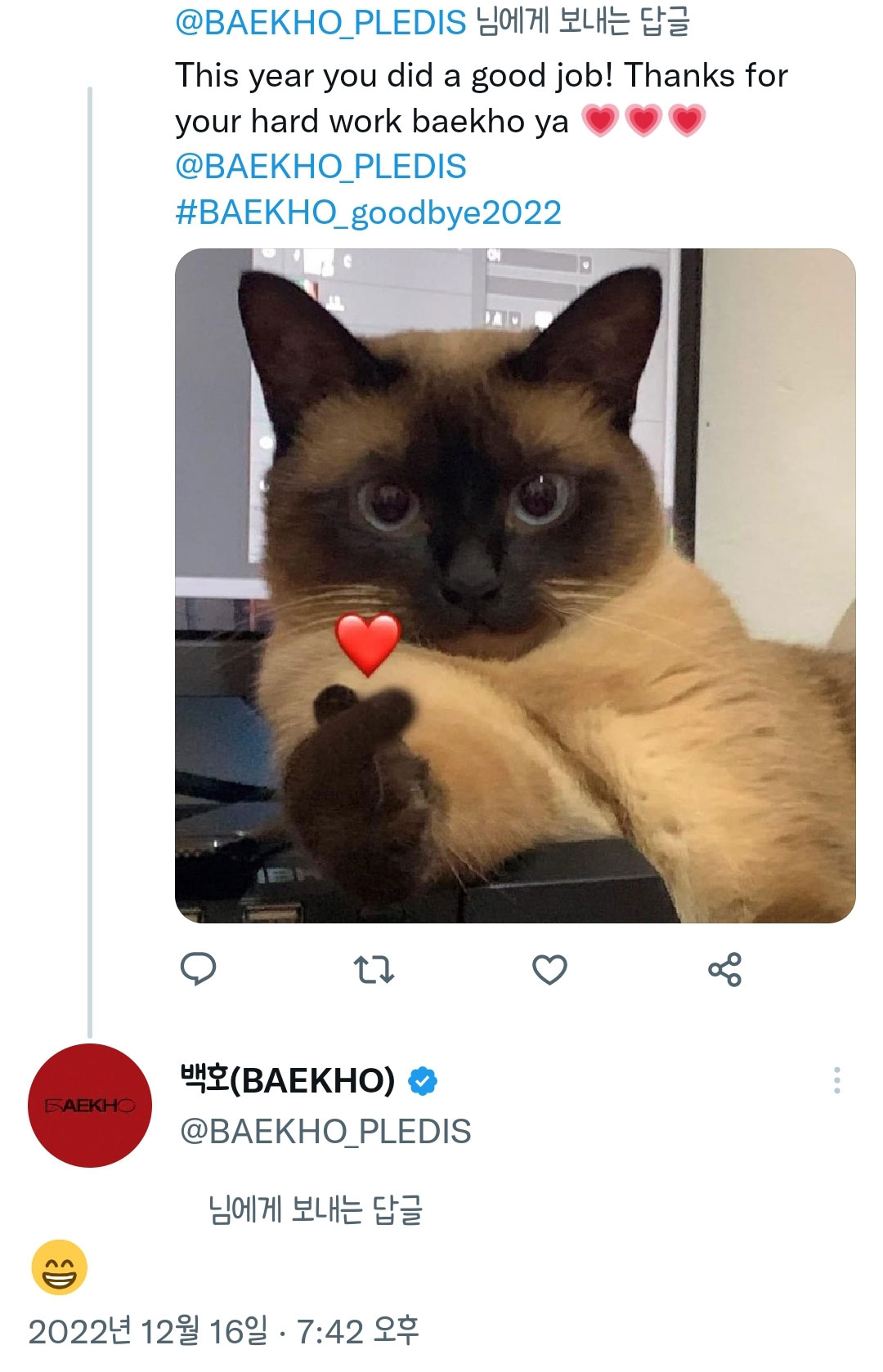Open the #BAEKHO_goodbye2022 hashtag
This screenshot has height=1372, width=883.
click(x=368, y=212)
